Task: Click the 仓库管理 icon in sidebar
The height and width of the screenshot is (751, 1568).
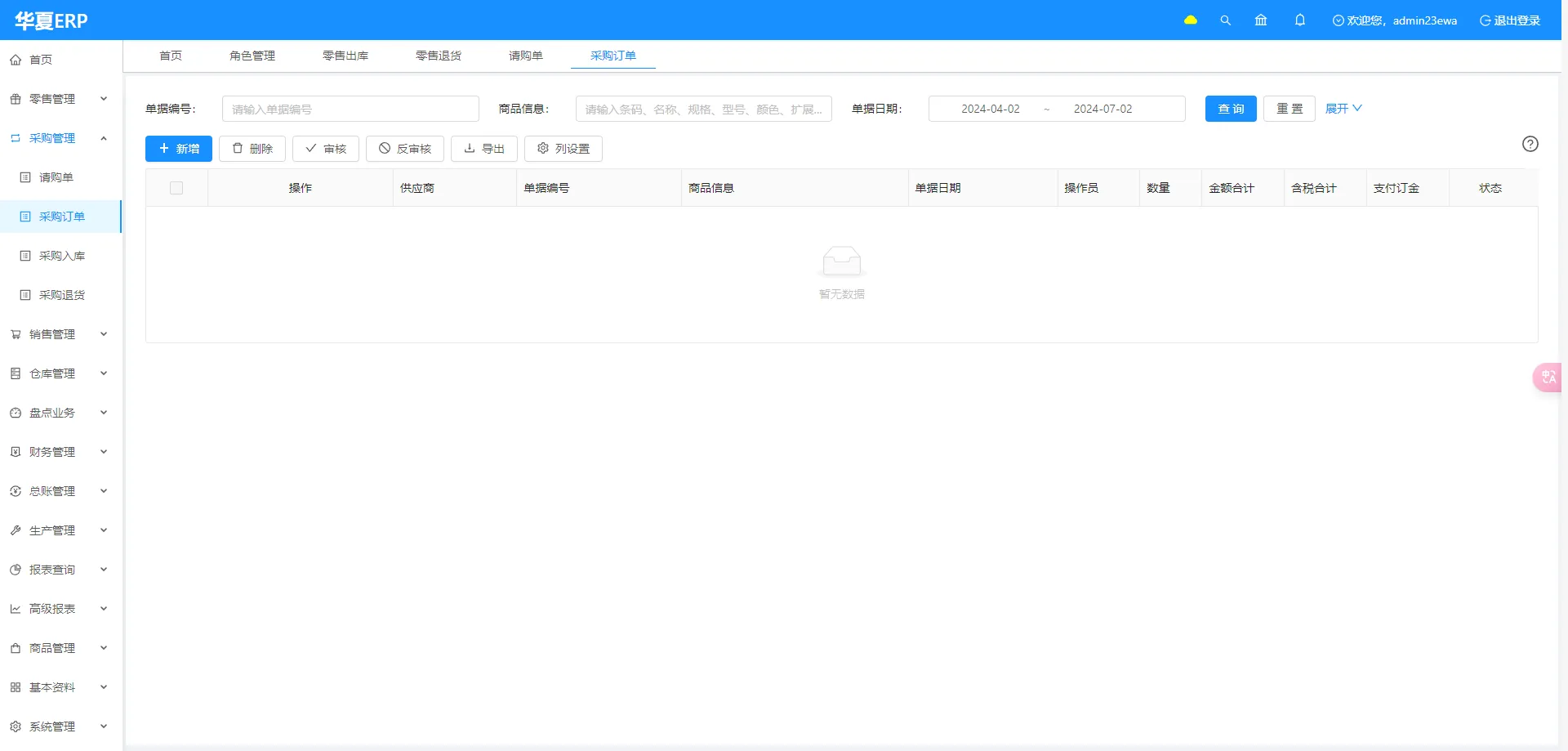Action: click(x=16, y=373)
